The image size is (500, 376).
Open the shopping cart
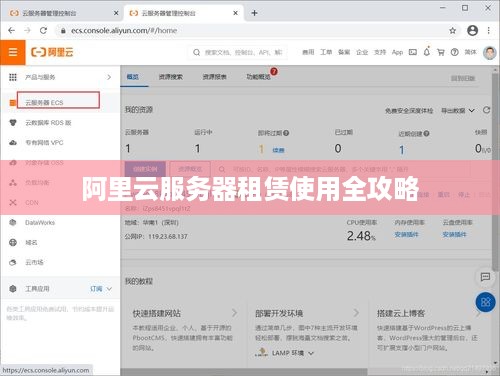tap(441, 52)
